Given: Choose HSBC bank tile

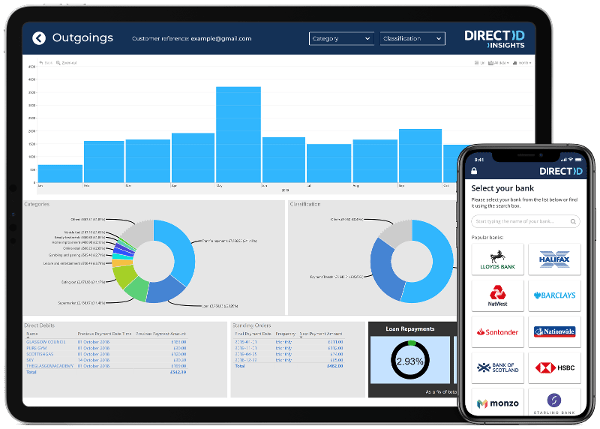Looking at the screenshot, I should 554,368.
